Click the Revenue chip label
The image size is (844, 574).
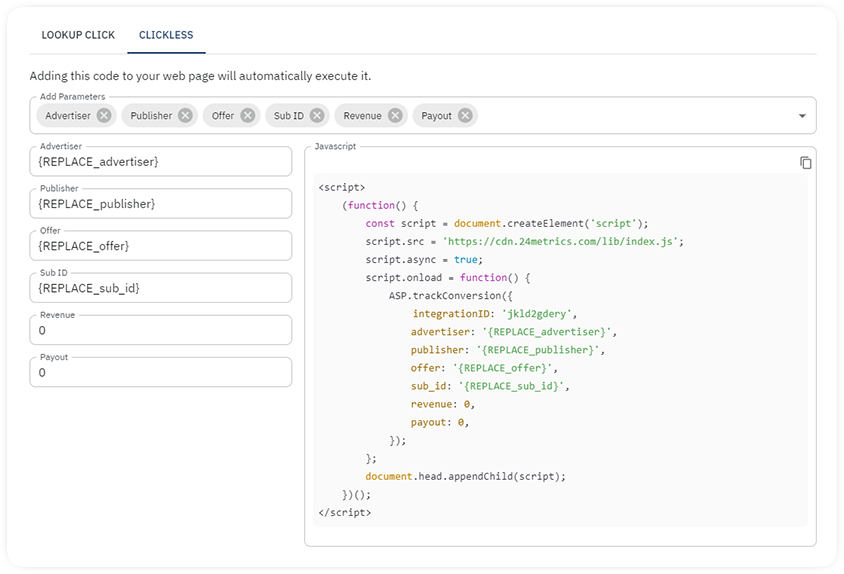362,116
